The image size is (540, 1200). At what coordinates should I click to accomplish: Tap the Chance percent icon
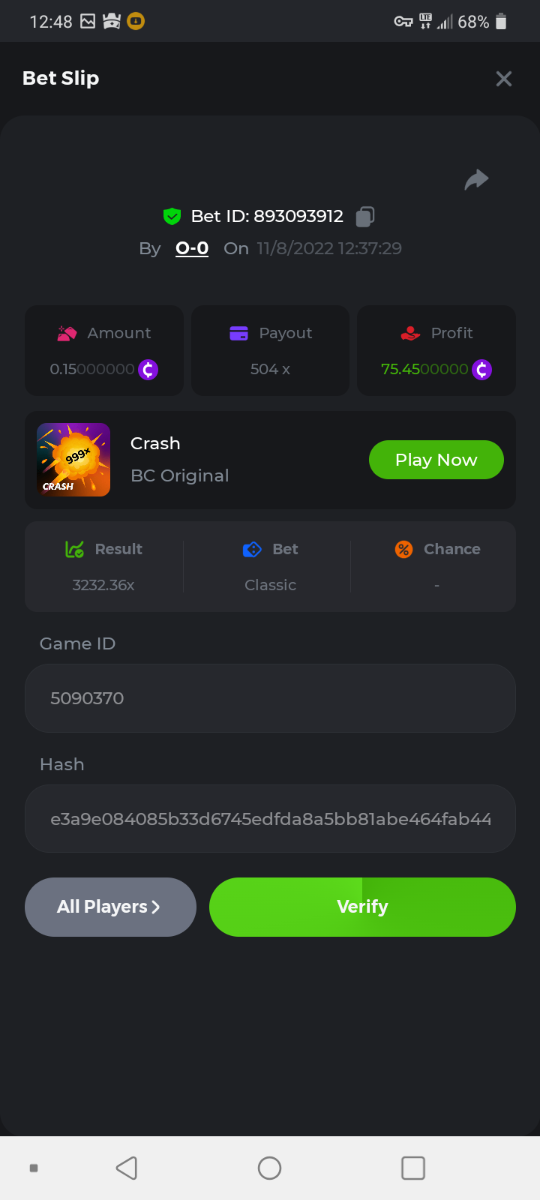pyautogui.click(x=403, y=549)
